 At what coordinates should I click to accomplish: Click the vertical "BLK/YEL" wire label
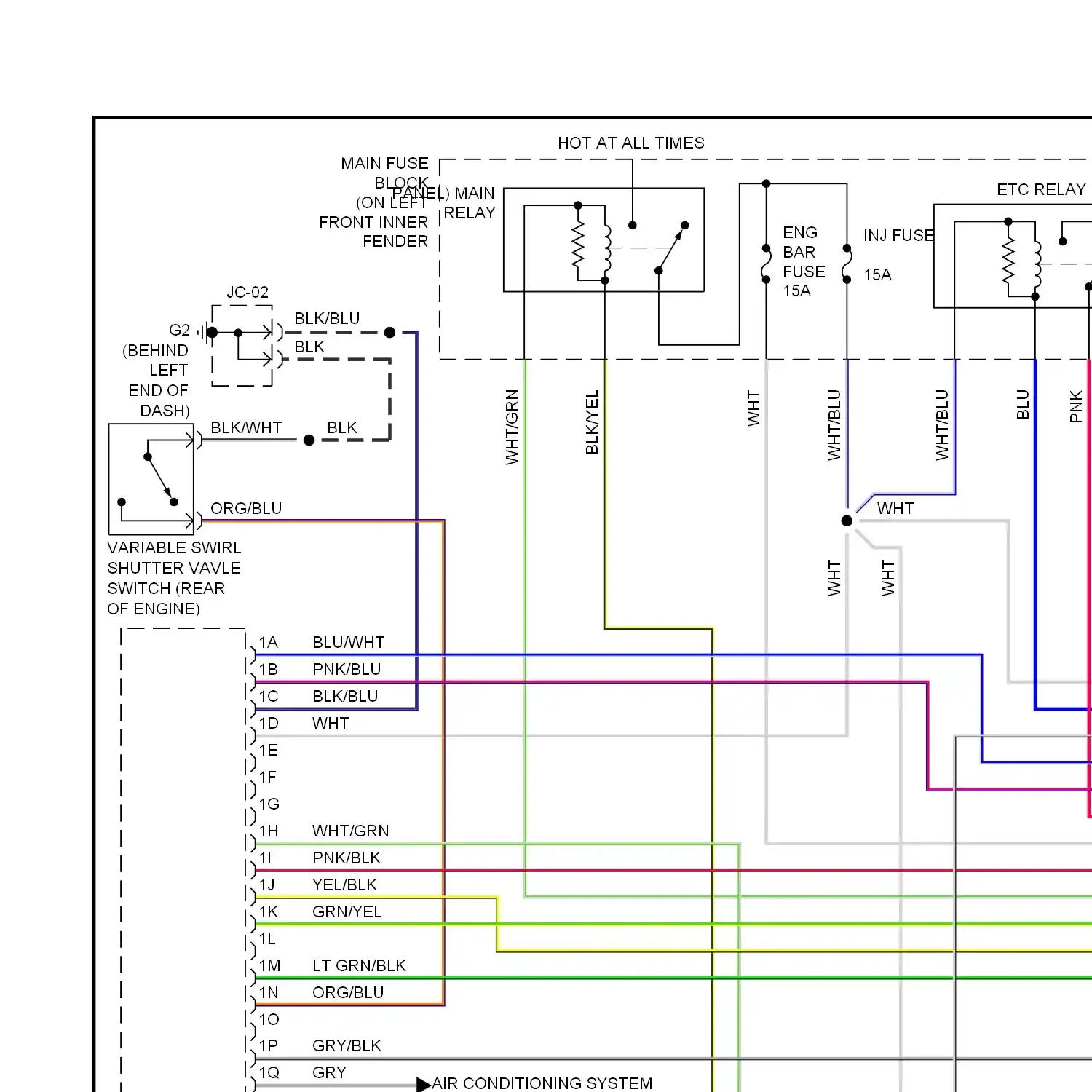click(592, 422)
